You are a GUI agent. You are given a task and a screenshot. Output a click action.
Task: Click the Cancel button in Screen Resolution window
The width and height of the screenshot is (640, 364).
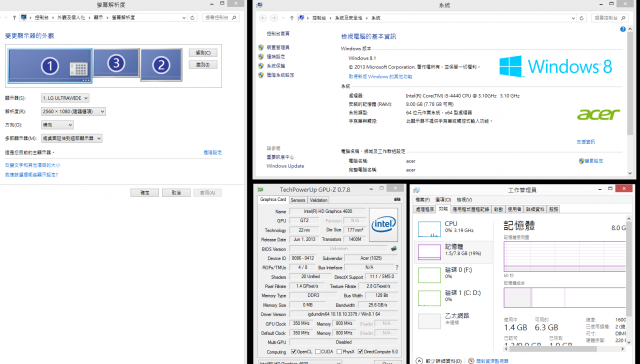[x=176, y=193]
